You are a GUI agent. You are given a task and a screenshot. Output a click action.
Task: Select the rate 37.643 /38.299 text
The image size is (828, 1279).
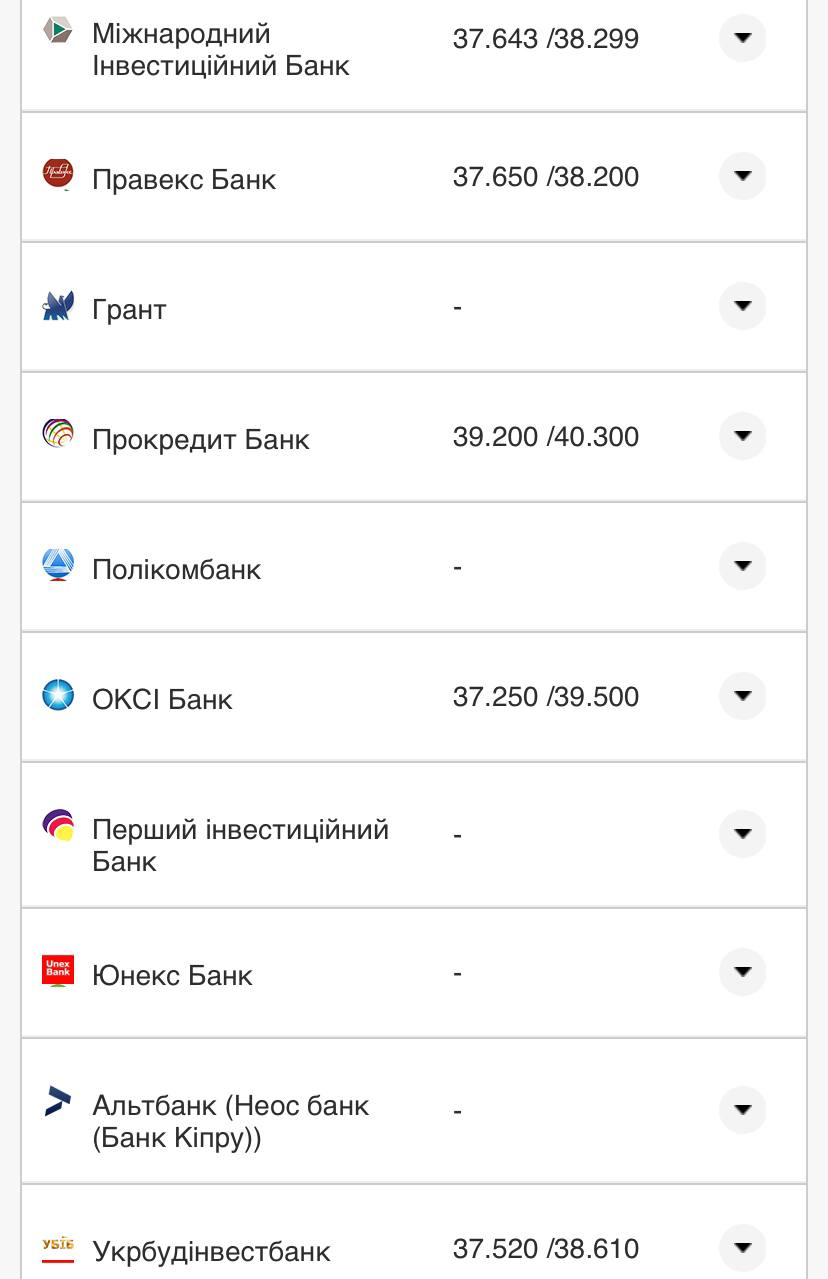click(x=543, y=38)
